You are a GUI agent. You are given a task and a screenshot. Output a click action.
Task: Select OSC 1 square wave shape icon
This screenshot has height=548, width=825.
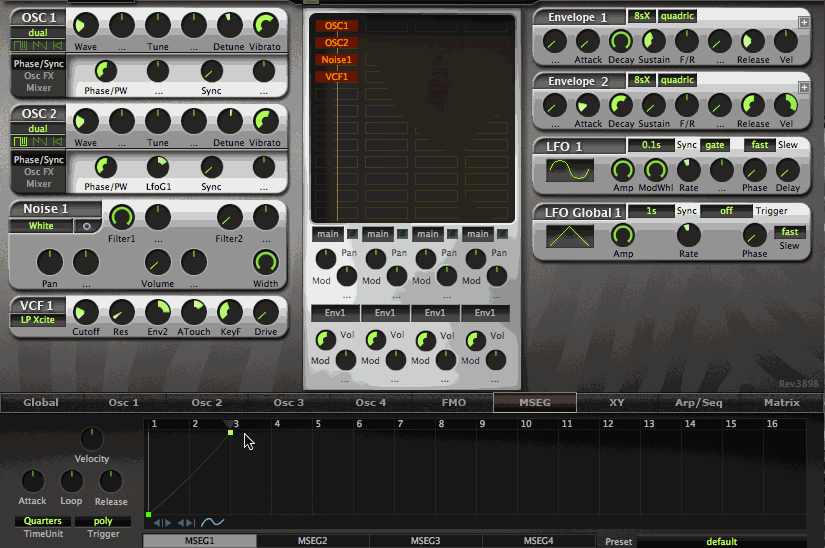click(x=20, y=45)
